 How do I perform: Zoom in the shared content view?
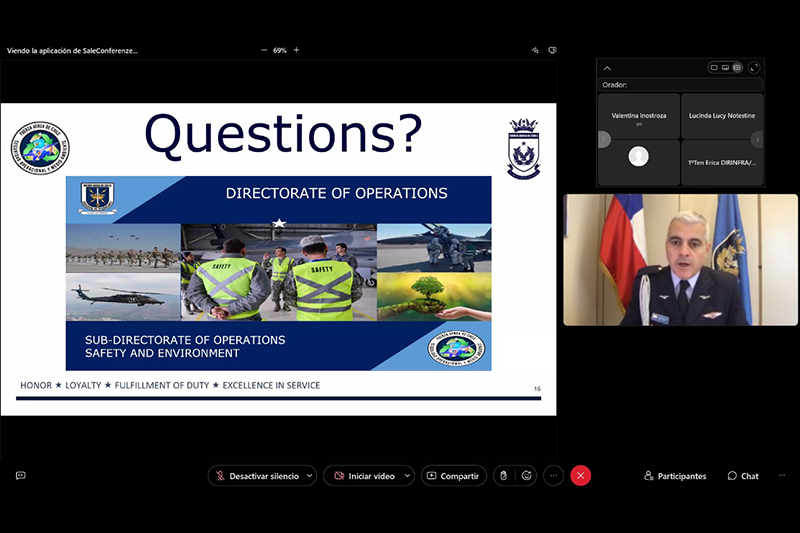[296, 50]
